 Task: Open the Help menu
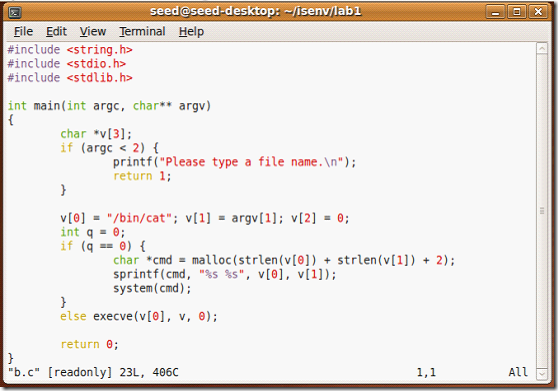pyautogui.click(x=191, y=32)
